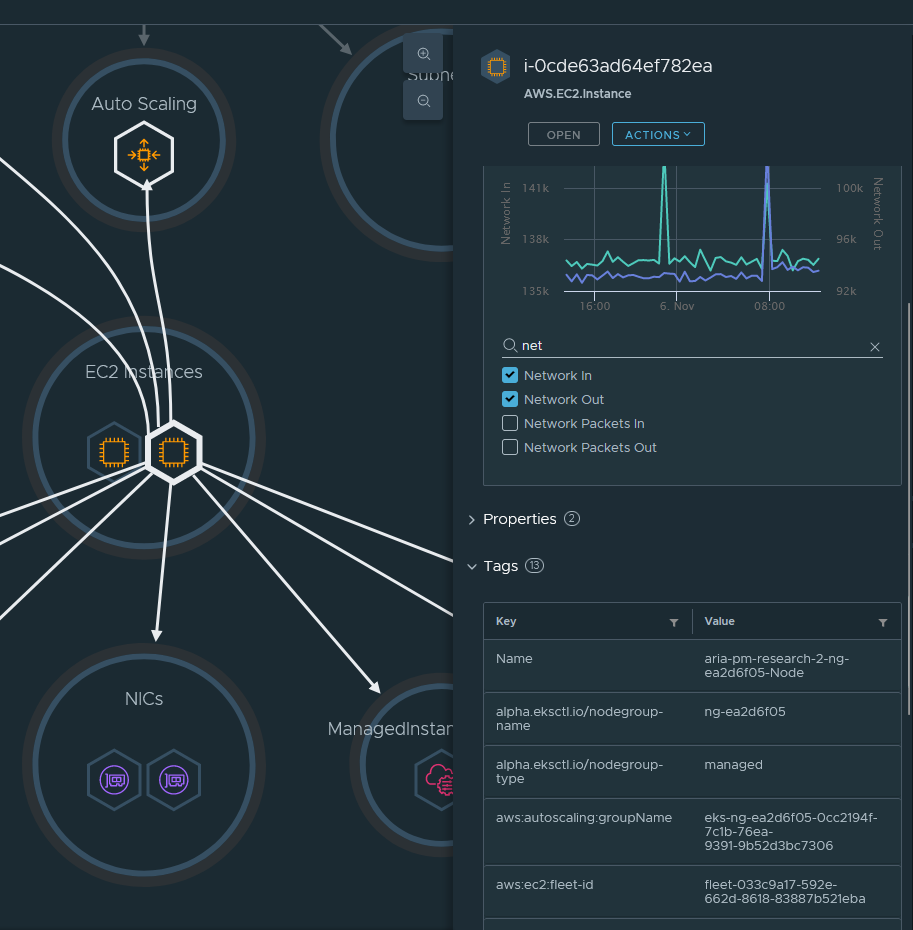Enable the Network Packets Out checkbox
This screenshot has width=913, height=930.
pos(510,448)
